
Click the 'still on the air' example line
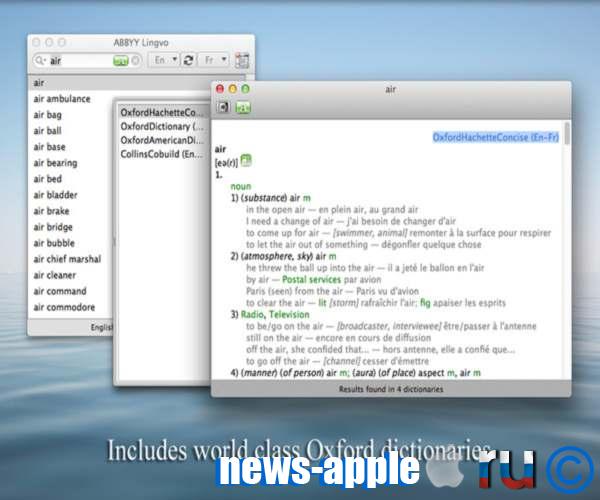coord(339,338)
